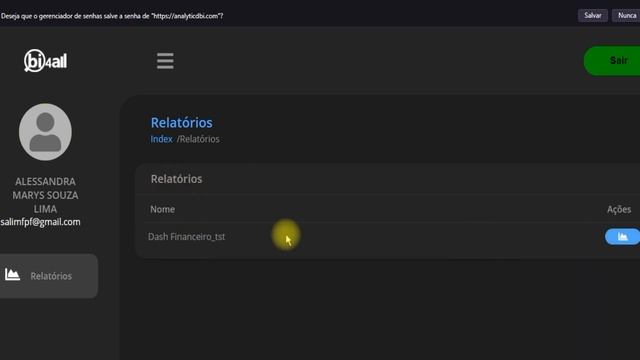Click the password manager prompt message
The image size is (640, 360).
point(112,16)
